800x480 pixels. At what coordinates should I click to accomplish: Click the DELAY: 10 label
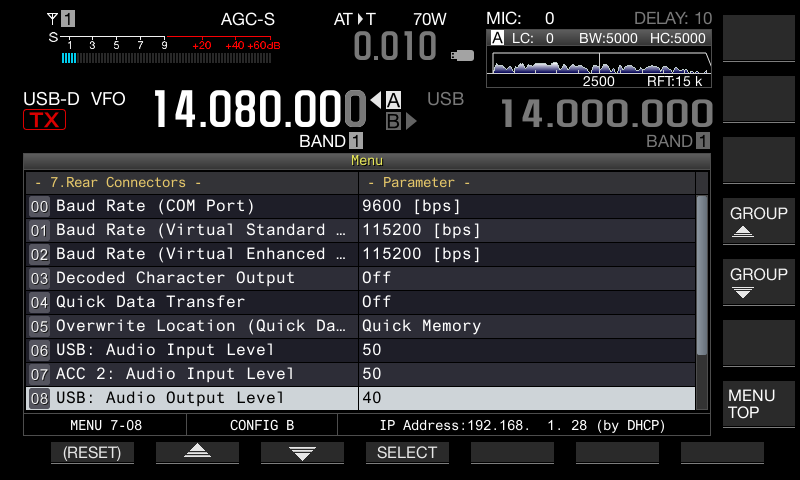tap(673, 19)
